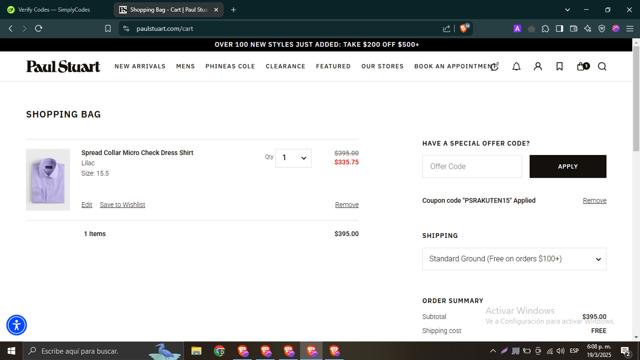This screenshot has width=640, height=360.
Task: Click the share page icon in address bar
Action: [x=446, y=29]
